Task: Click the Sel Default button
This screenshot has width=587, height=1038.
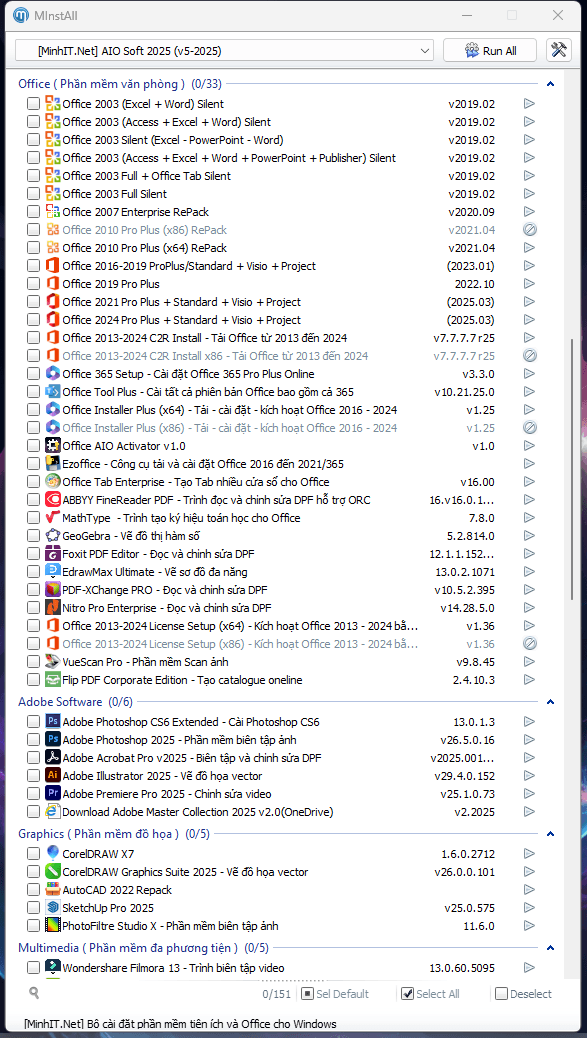Action: 335,994
